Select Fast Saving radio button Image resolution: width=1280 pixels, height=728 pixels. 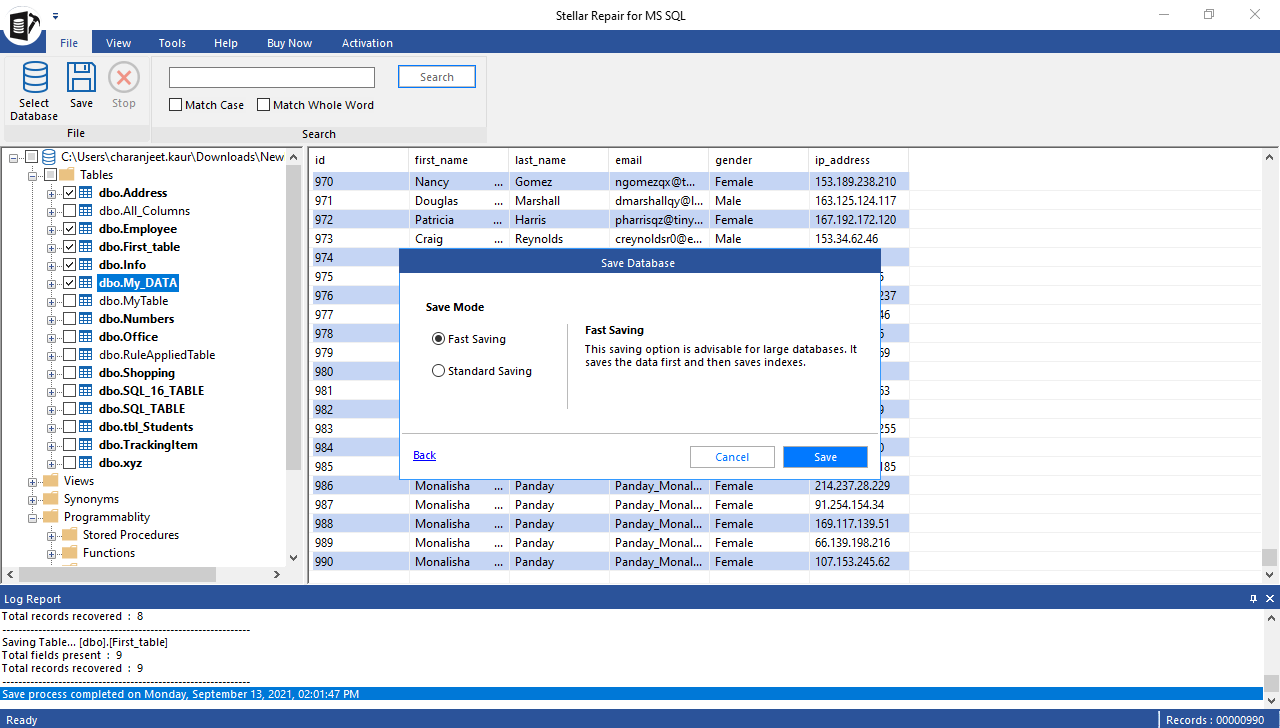click(438, 339)
